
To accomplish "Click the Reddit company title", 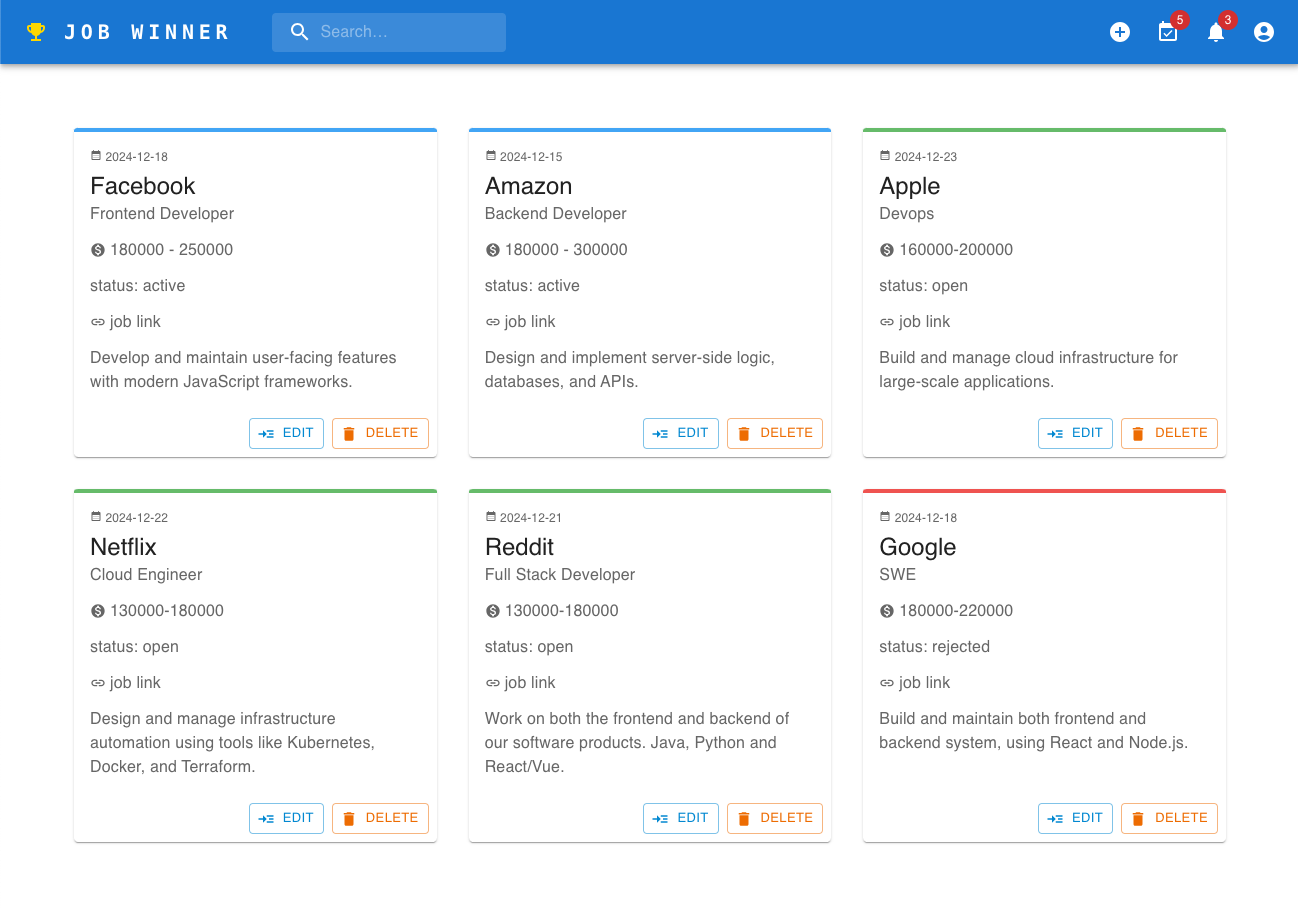I will click(519, 547).
